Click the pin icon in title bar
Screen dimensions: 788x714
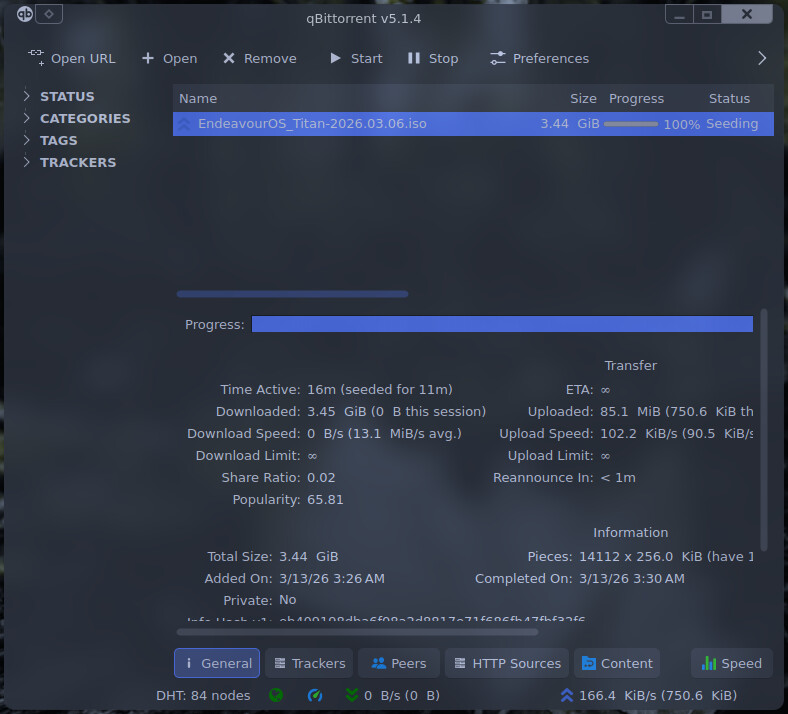pyautogui.click(x=51, y=14)
